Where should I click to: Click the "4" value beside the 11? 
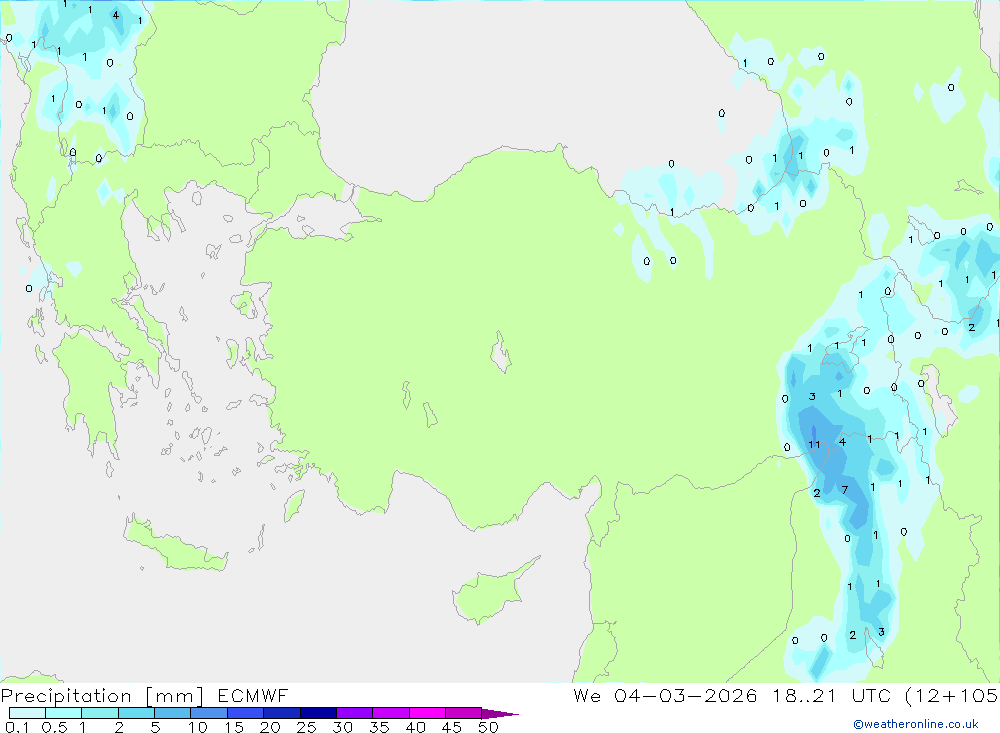pyautogui.click(x=842, y=441)
